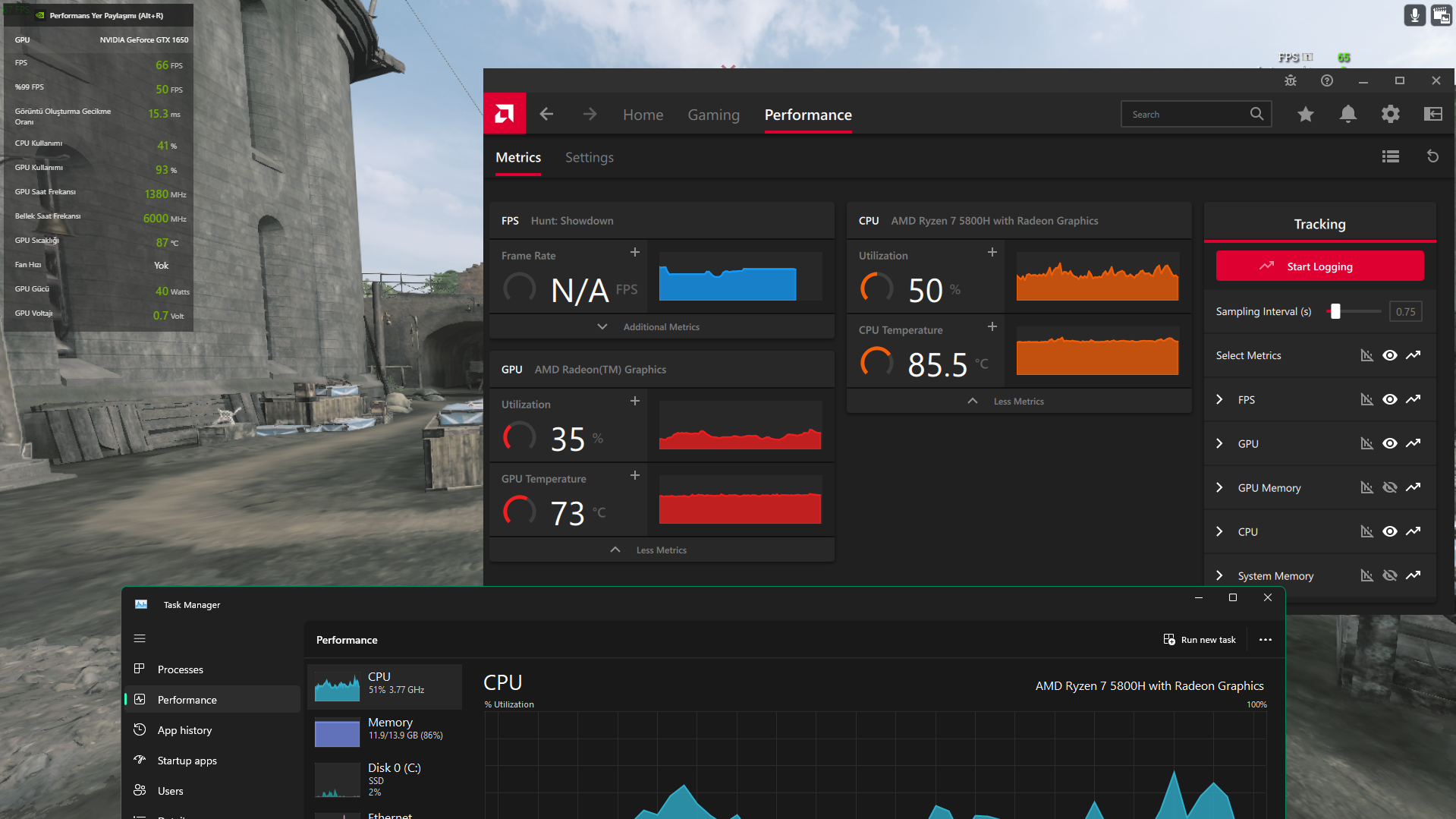Viewport: 1456px width, 819px height.
Task: Open Task Manager more options ellipsis
Action: point(1266,640)
